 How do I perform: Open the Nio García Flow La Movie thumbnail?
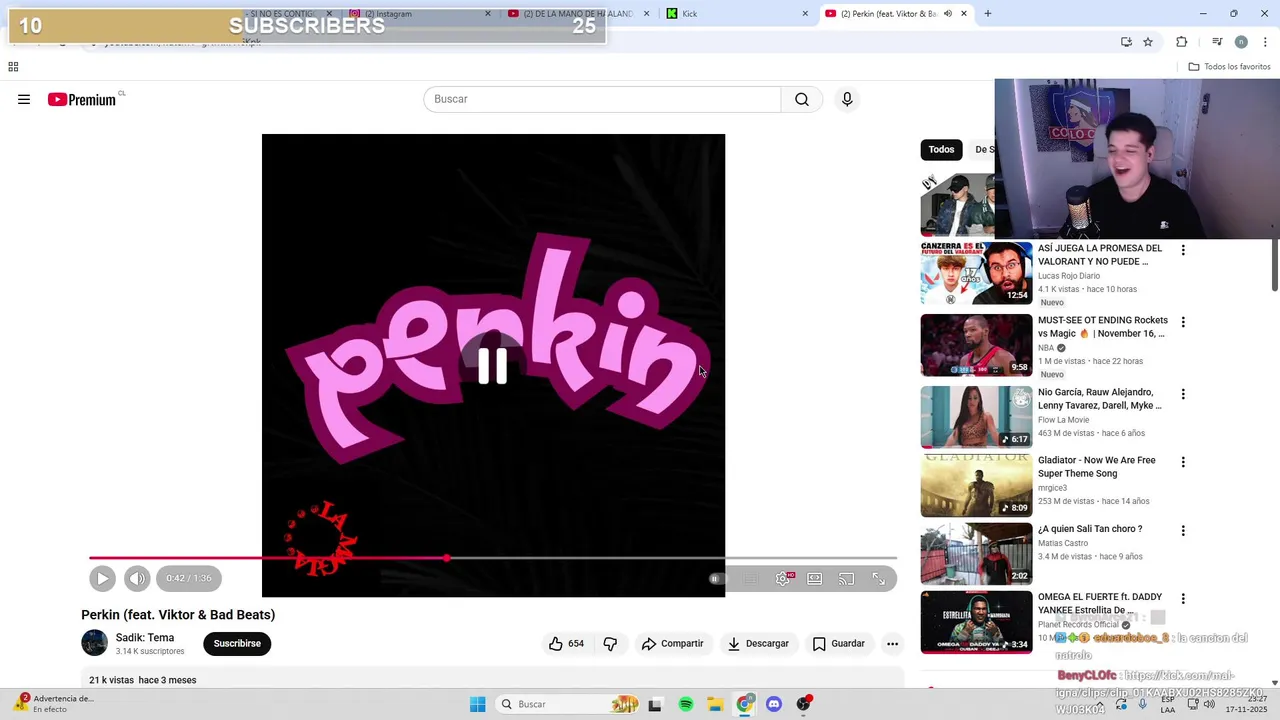976,417
